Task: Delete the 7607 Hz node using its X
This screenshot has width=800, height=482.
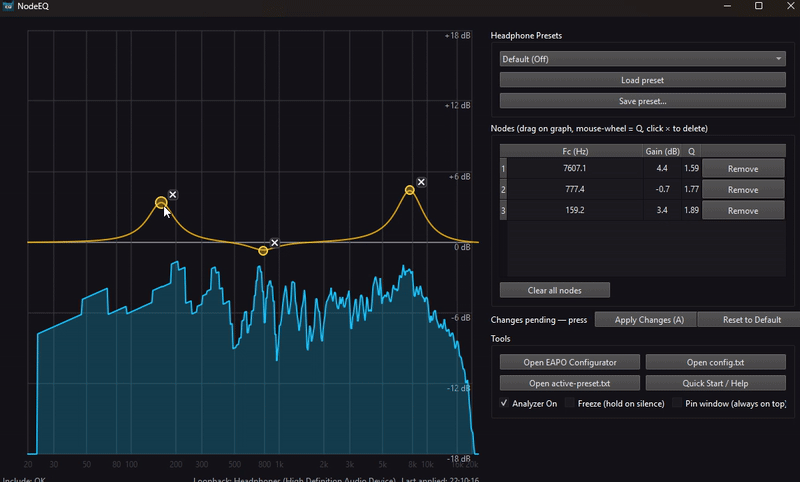Action: pos(421,182)
